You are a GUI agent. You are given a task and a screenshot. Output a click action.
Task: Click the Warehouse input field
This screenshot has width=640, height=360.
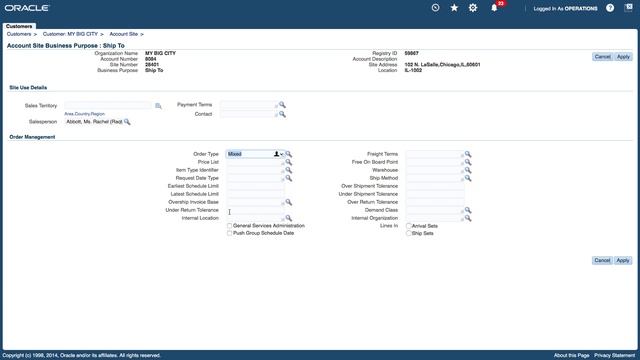435,170
